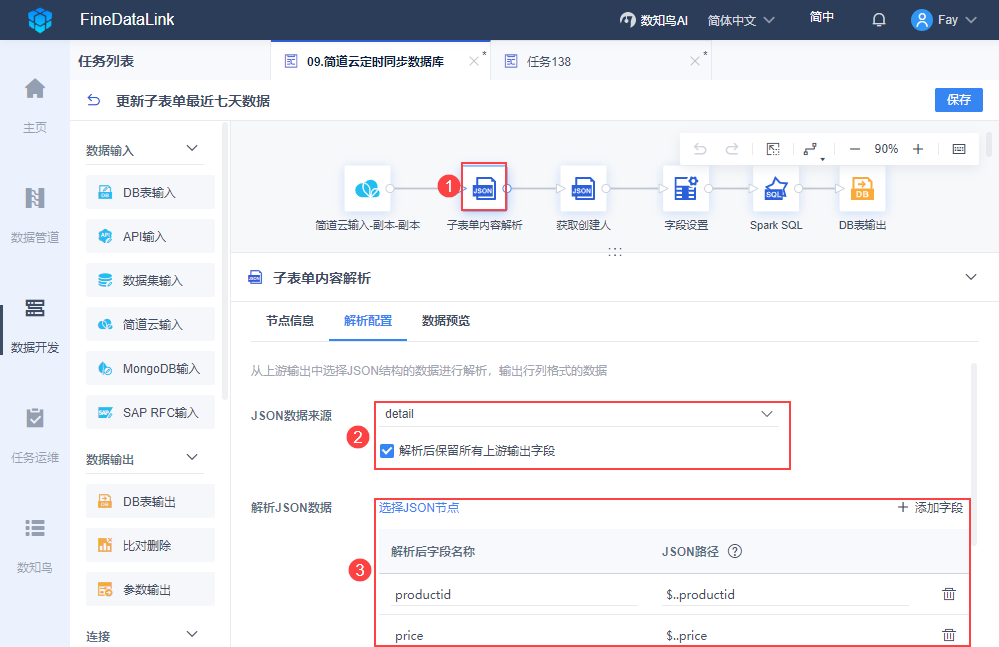Switch to the 任务138 tab
Viewport: 999px width, 647px height.
[x=549, y=61]
